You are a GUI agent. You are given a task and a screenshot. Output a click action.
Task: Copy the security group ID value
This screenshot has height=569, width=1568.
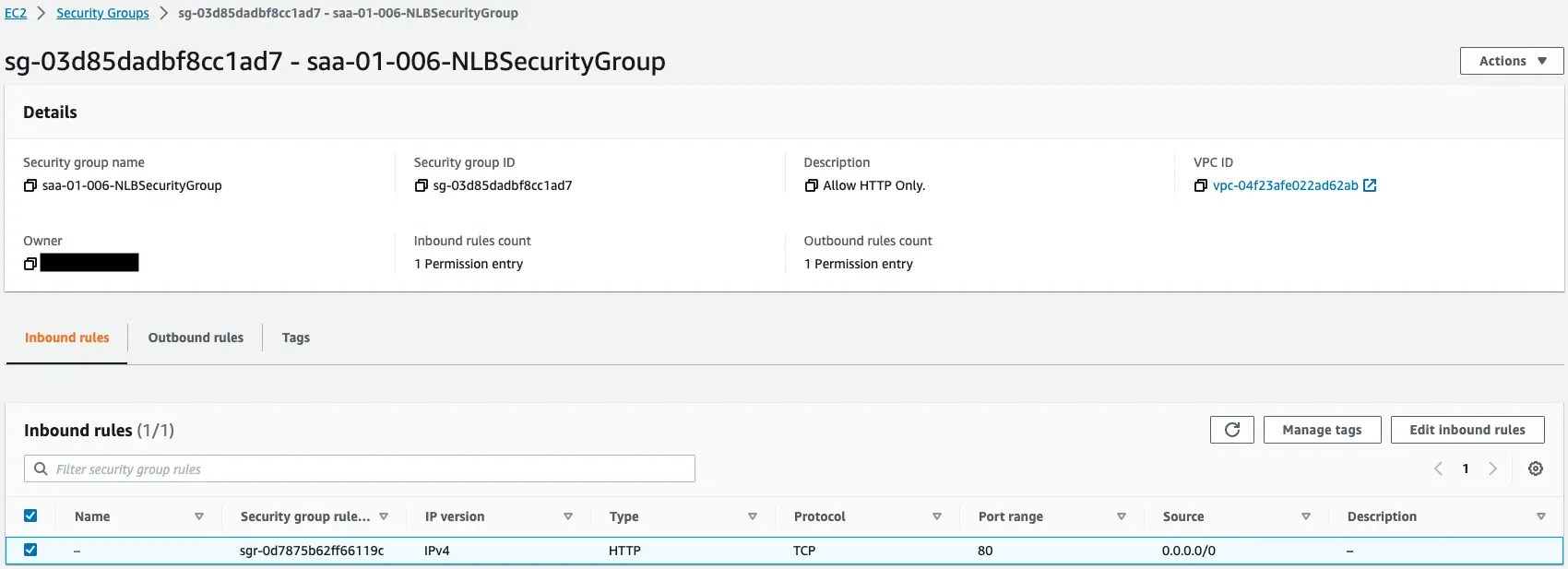pyautogui.click(x=422, y=185)
